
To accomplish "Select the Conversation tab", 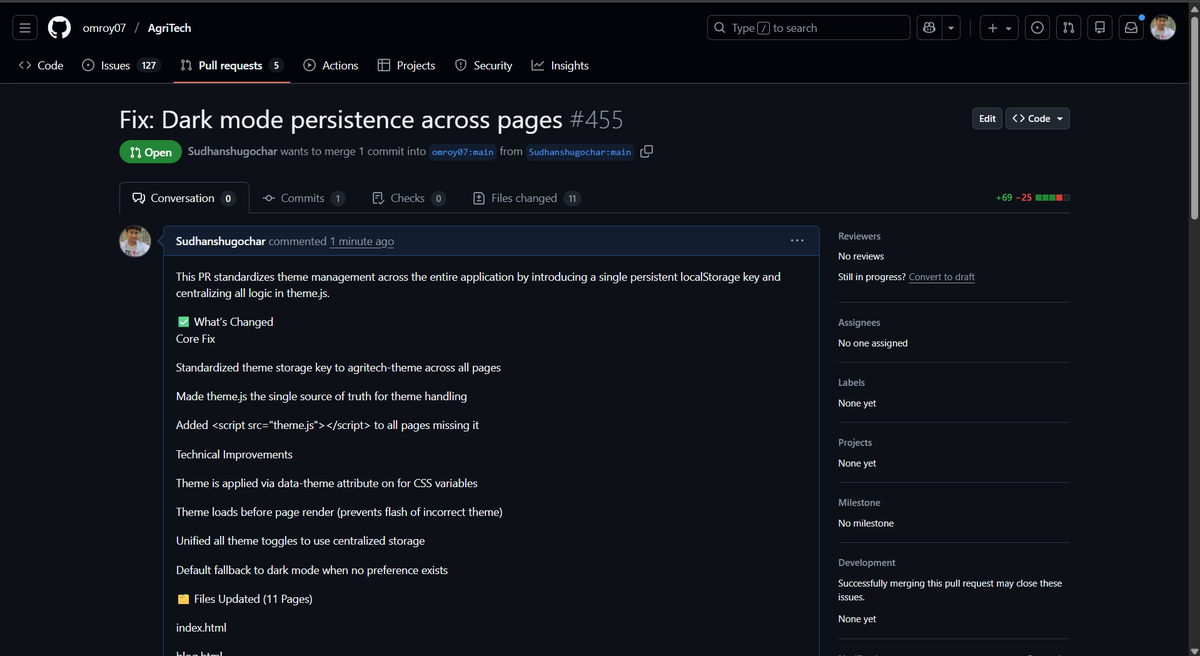I will [x=184, y=198].
